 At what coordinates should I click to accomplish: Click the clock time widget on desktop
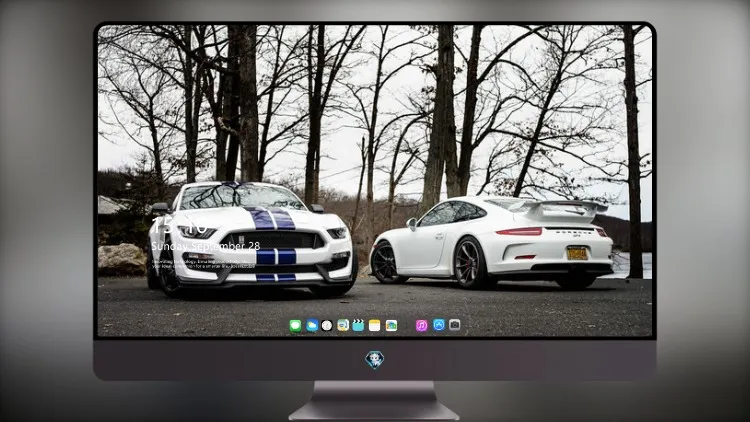coord(179,225)
